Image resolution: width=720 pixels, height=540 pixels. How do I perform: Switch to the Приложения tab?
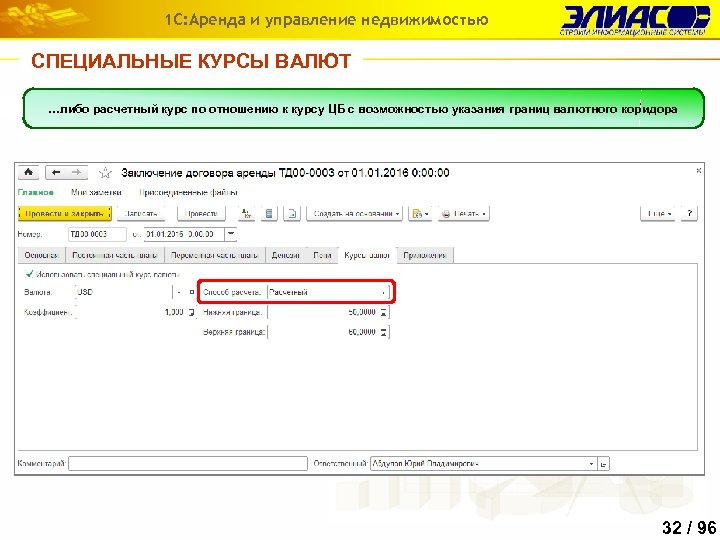424,255
